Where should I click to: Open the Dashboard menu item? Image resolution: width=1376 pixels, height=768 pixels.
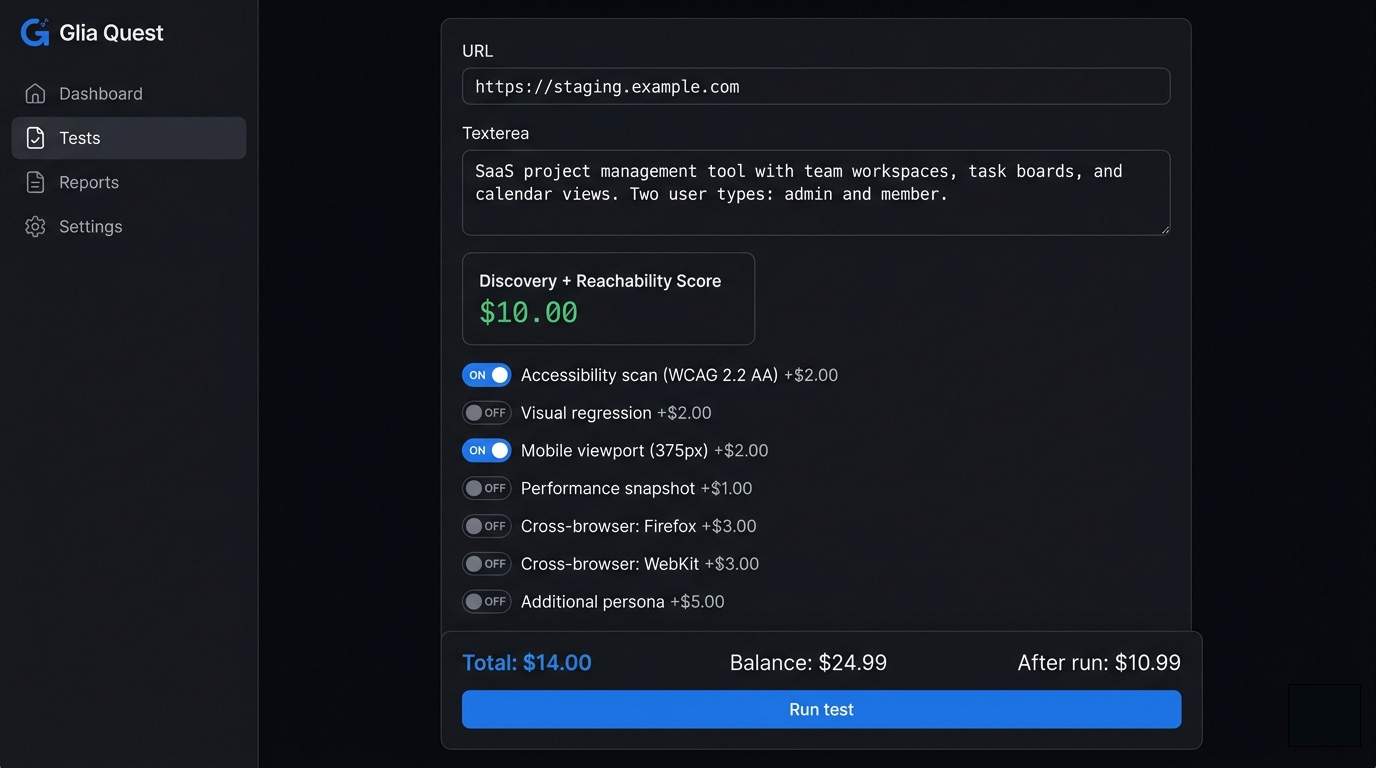coord(129,93)
